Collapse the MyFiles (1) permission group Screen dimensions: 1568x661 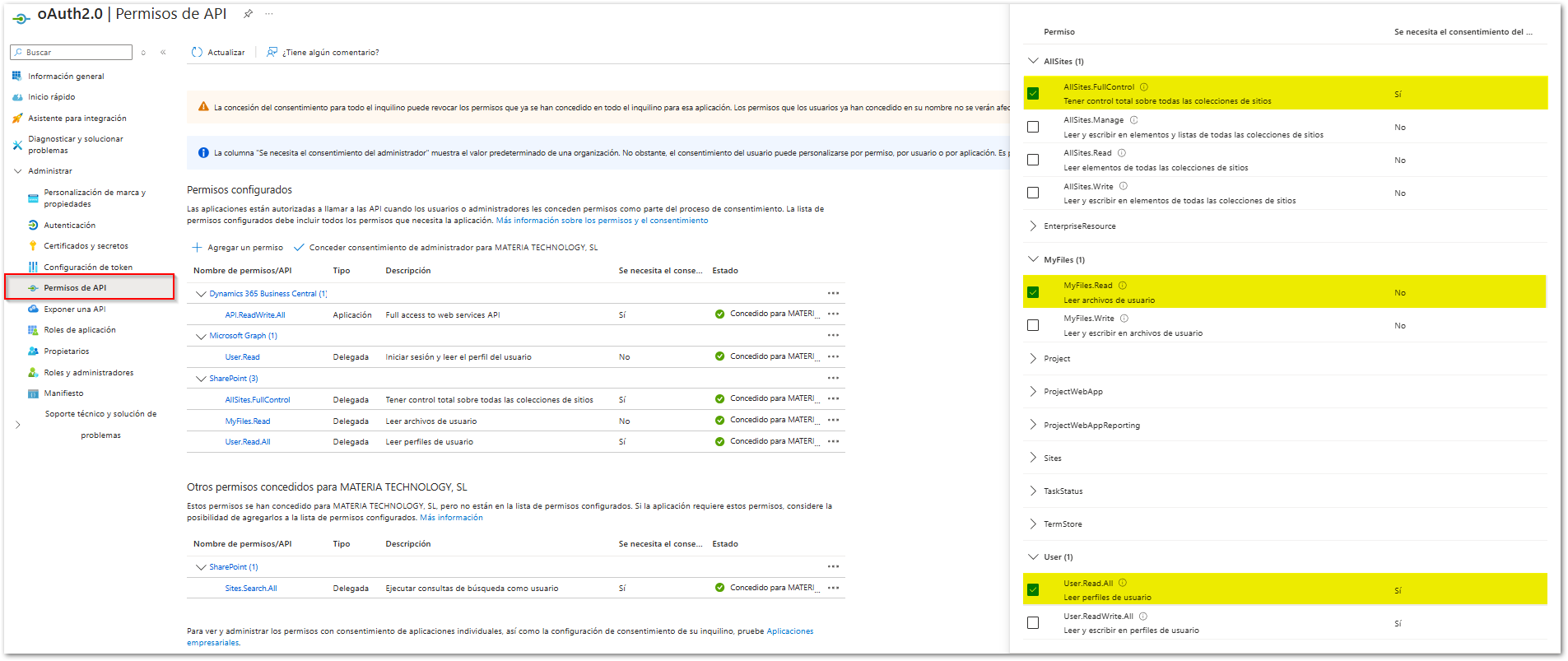[x=1033, y=259]
